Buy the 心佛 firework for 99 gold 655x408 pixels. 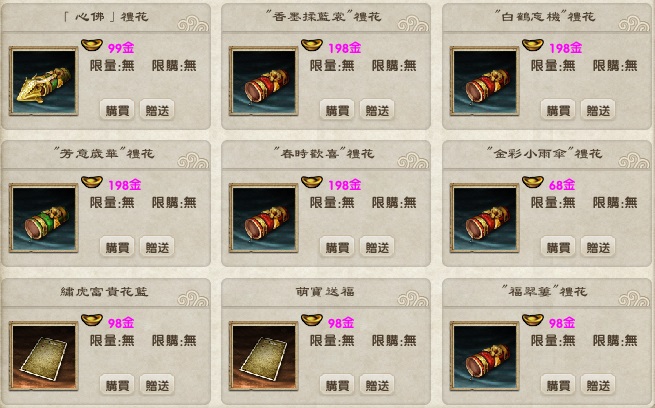coord(117,110)
